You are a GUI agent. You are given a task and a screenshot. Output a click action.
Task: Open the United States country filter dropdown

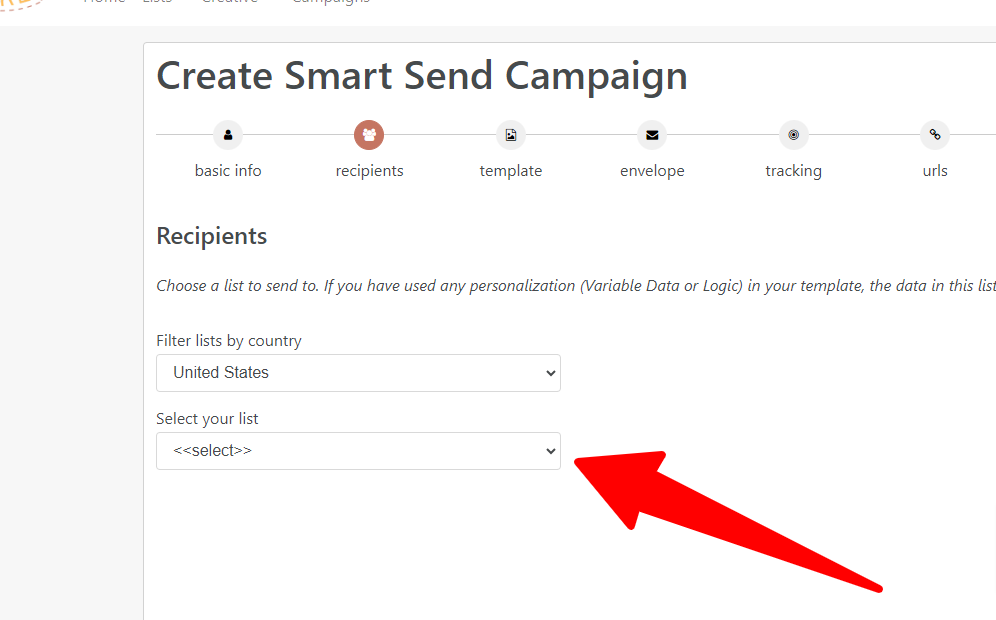point(358,373)
